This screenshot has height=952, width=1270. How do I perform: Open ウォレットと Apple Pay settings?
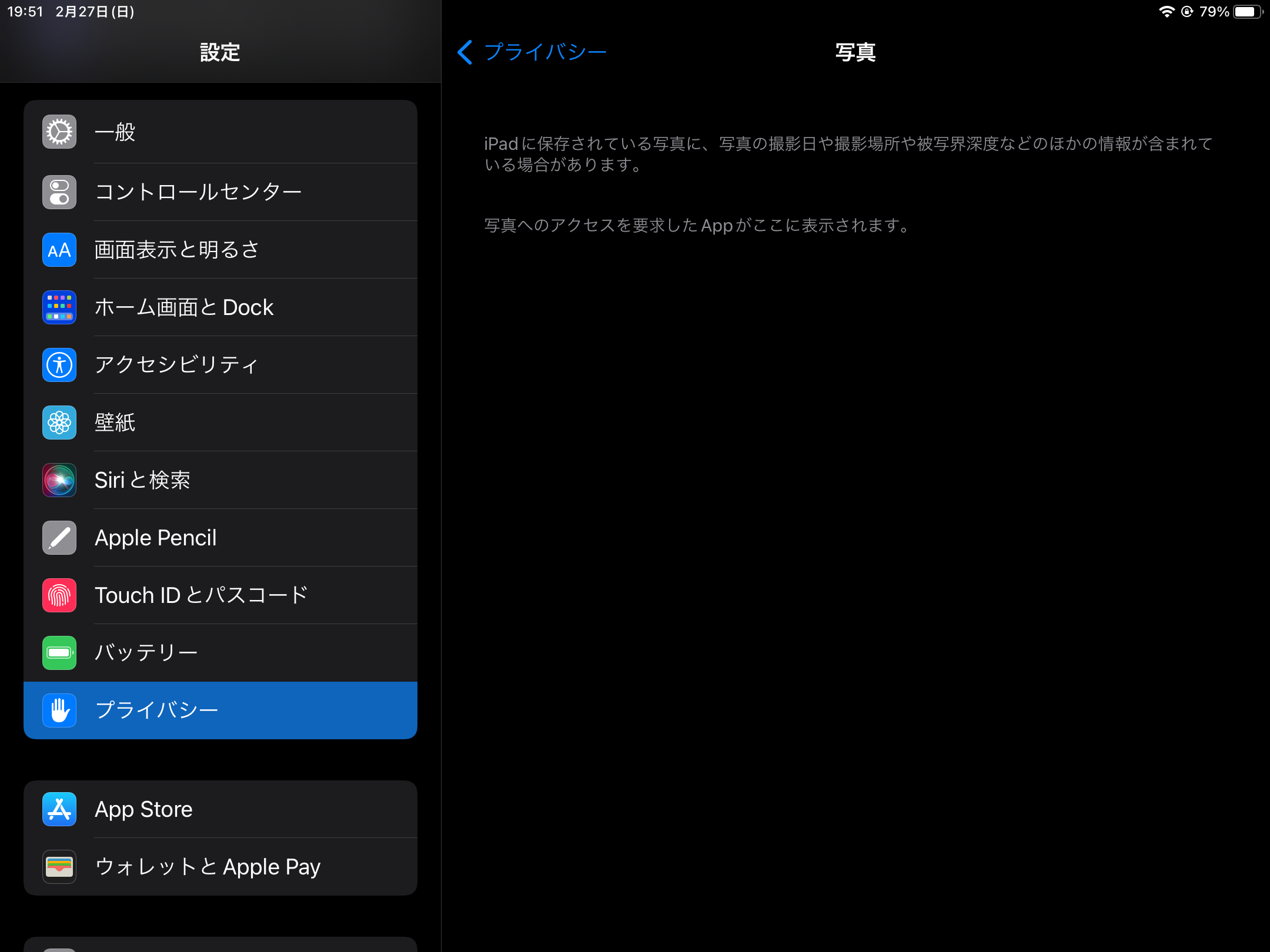(208, 867)
